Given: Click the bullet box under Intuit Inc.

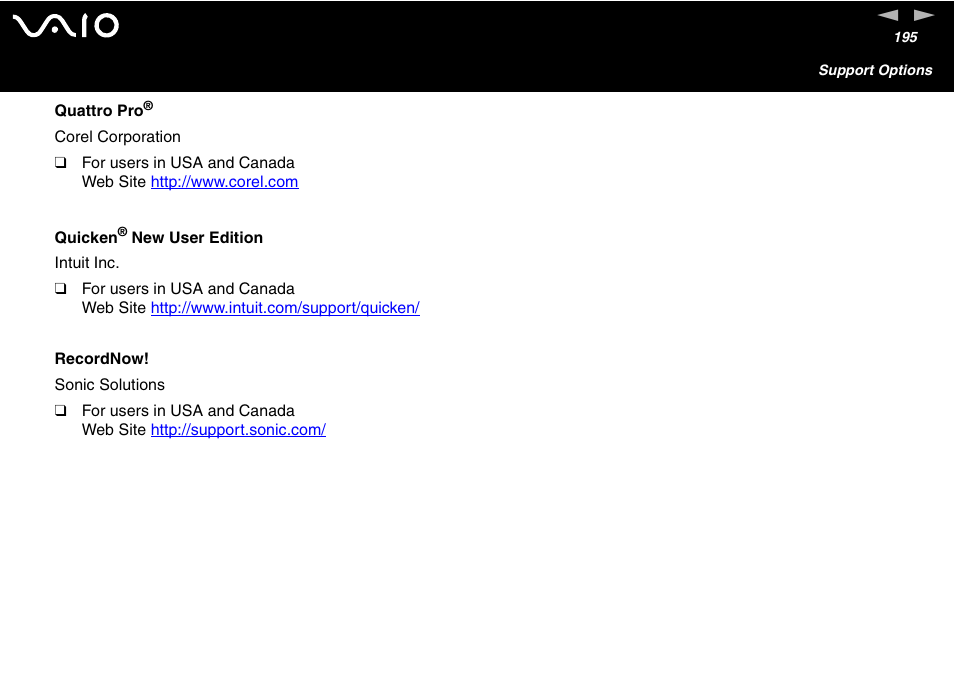Looking at the screenshot, I should tap(60, 288).
